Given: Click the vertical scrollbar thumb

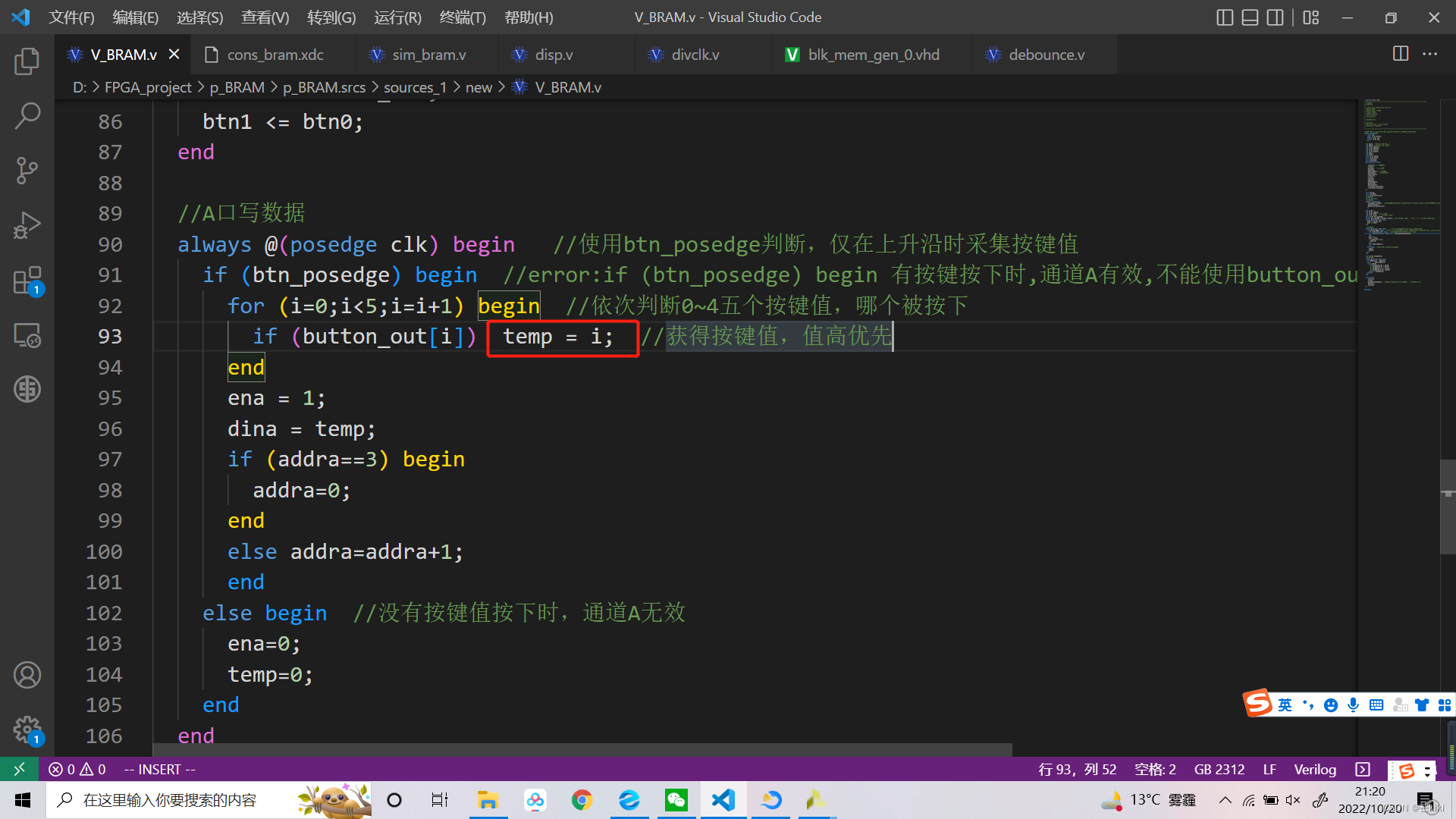Looking at the screenshot, I should point(1447,507).
